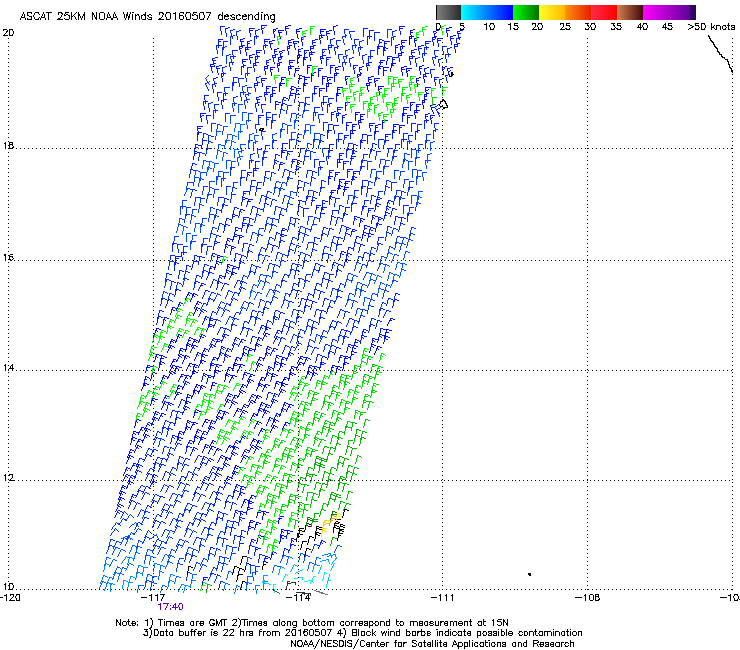Click the legend label '40'
The width and height of the screenshot is (740, 650).
pyautogui.click(x=642, y=27)
